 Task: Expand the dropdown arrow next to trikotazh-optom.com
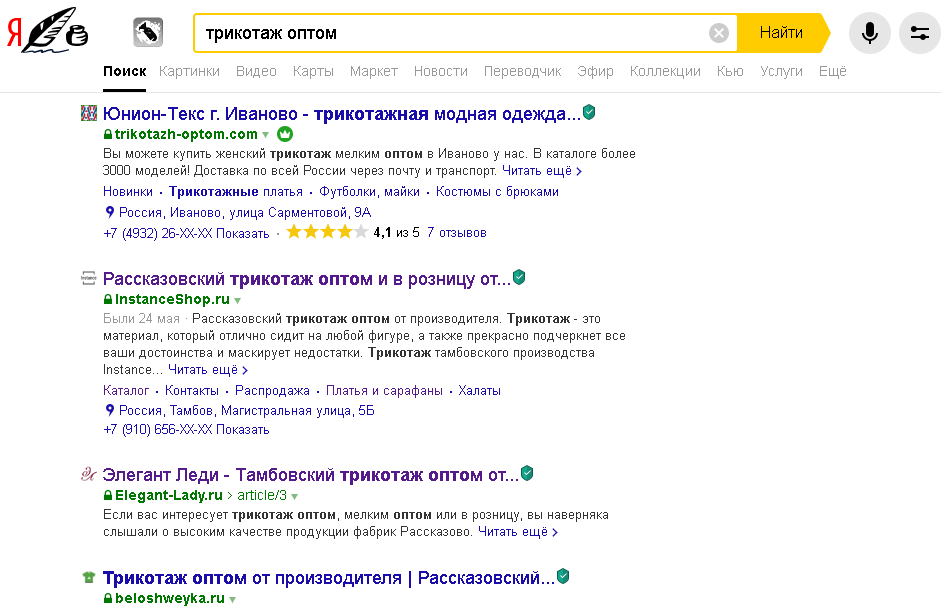tap(265, 134)
